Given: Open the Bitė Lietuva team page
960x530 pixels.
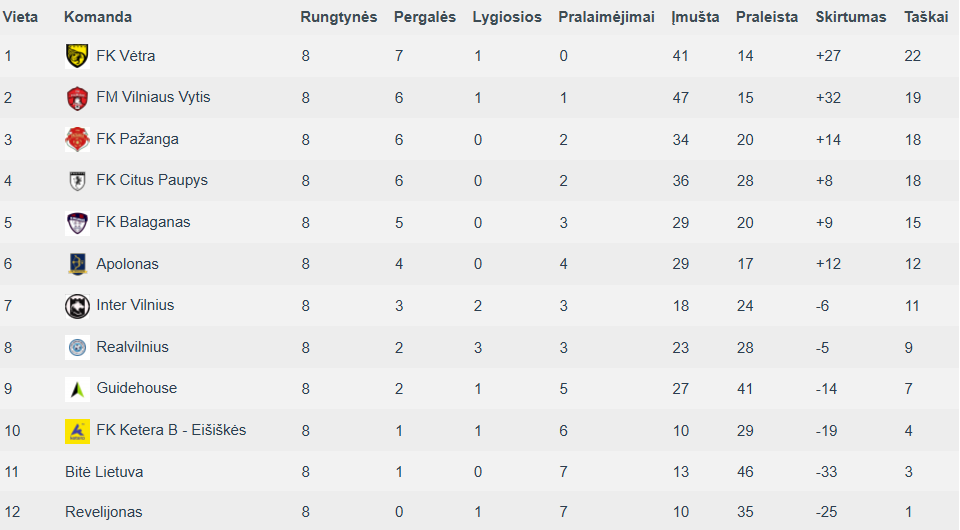Looking at the screenshot, I should tap(104, 472).
